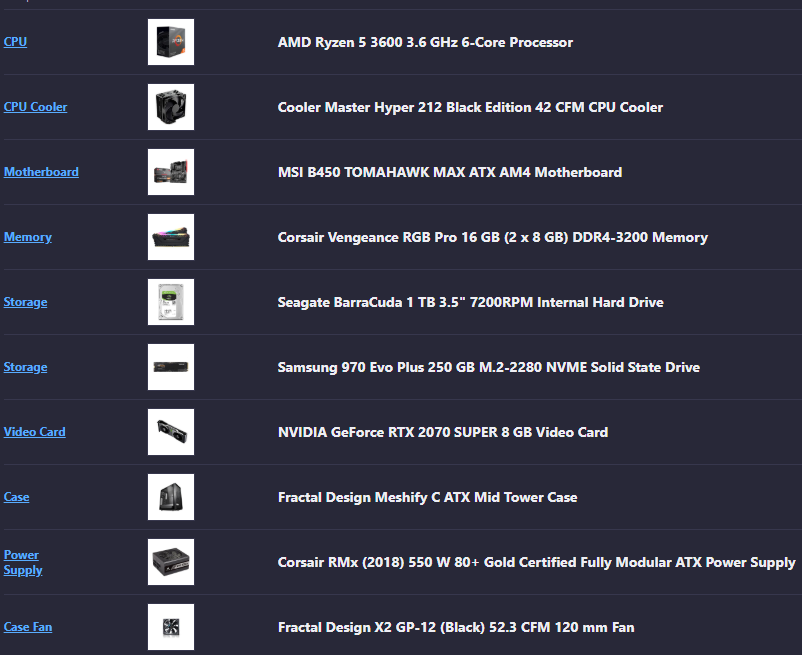Select Cooler Master Hyper 212 Black Edition name
The width and height of the screenshot is (802, 655).
(470, 107)
